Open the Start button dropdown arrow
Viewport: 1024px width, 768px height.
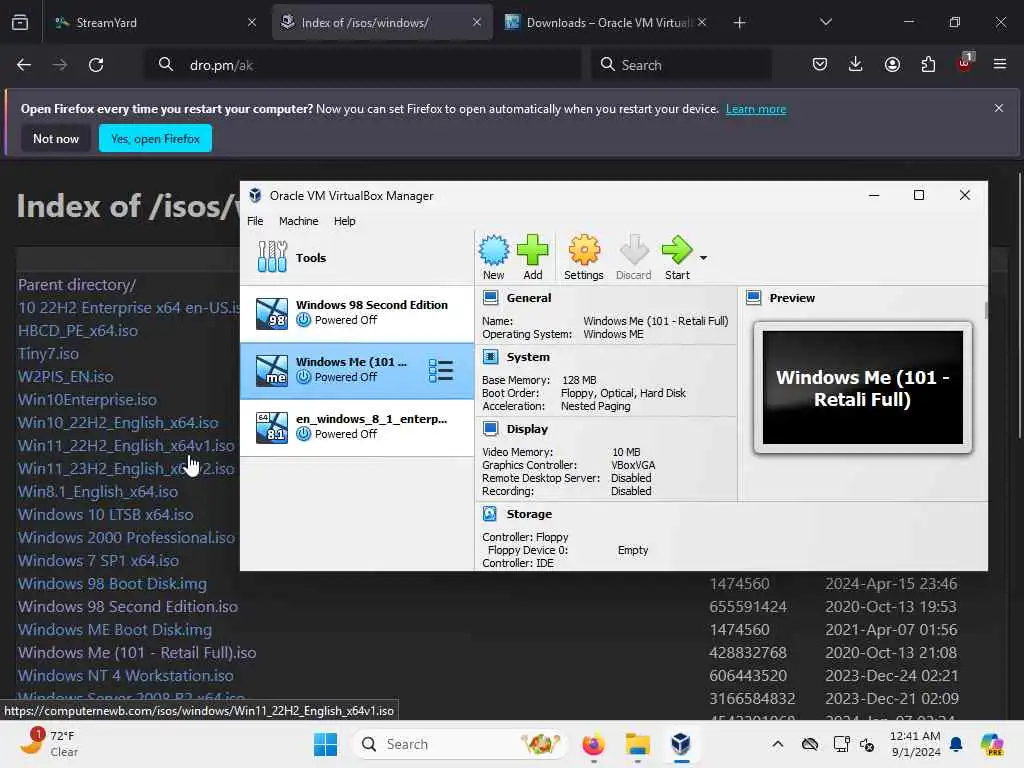(703, 258)
